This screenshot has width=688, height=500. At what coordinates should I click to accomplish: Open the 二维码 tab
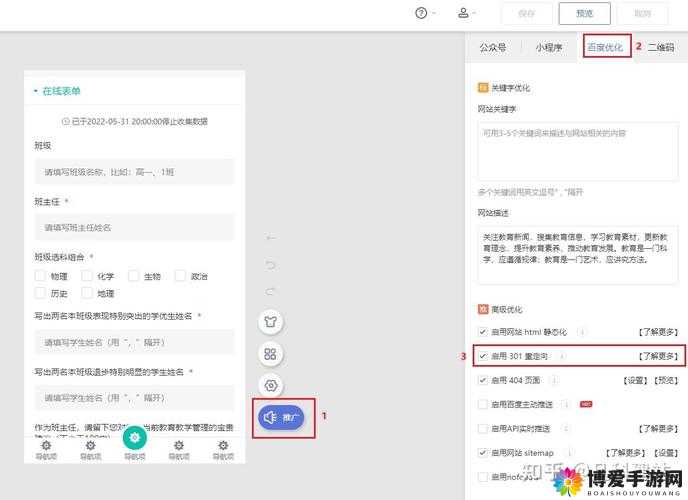661,47
